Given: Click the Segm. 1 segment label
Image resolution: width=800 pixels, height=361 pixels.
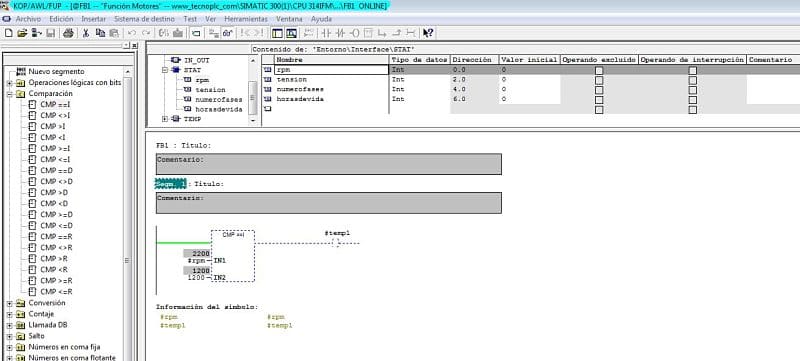Looking at the screenshot, I should 170,184.
